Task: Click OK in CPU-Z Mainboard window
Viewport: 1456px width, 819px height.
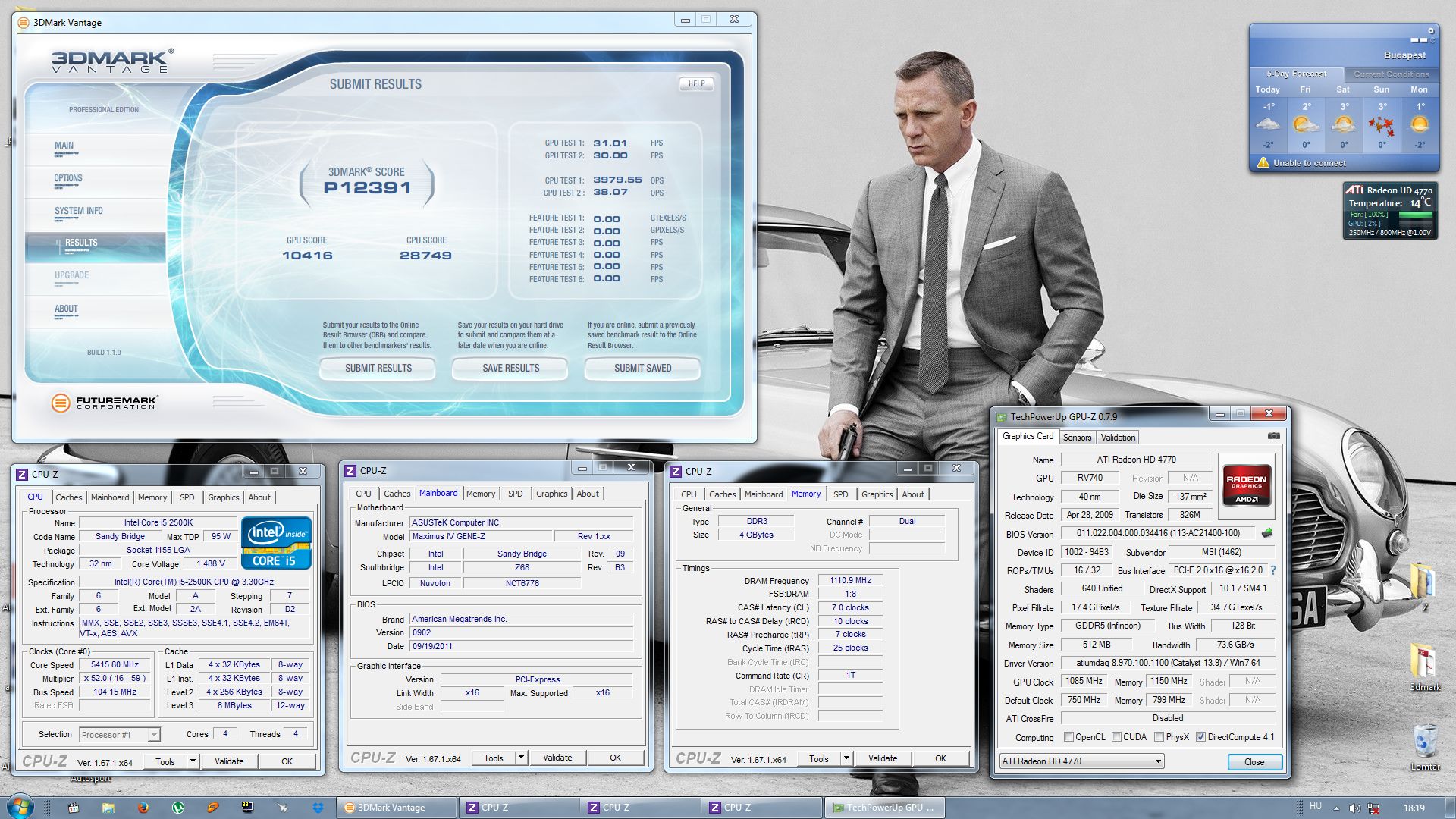Action: tap(615, 758)
